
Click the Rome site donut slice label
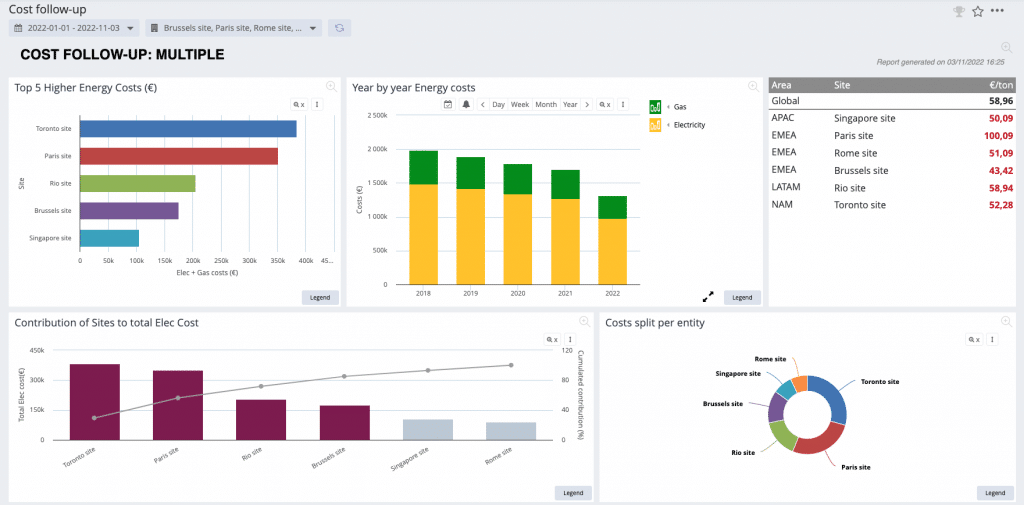tap(771, 359)
